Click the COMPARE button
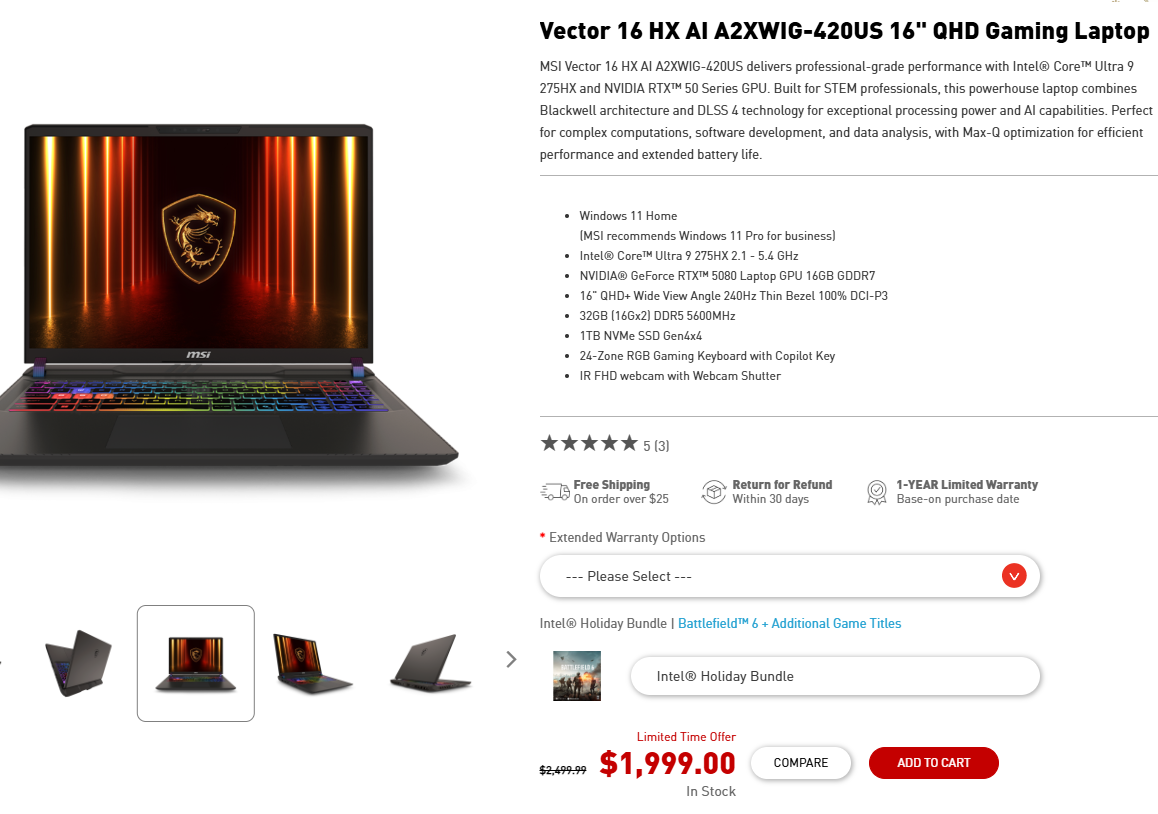Screen dimensions: 1158x814 pyautogui.click(x=801, y=763)
